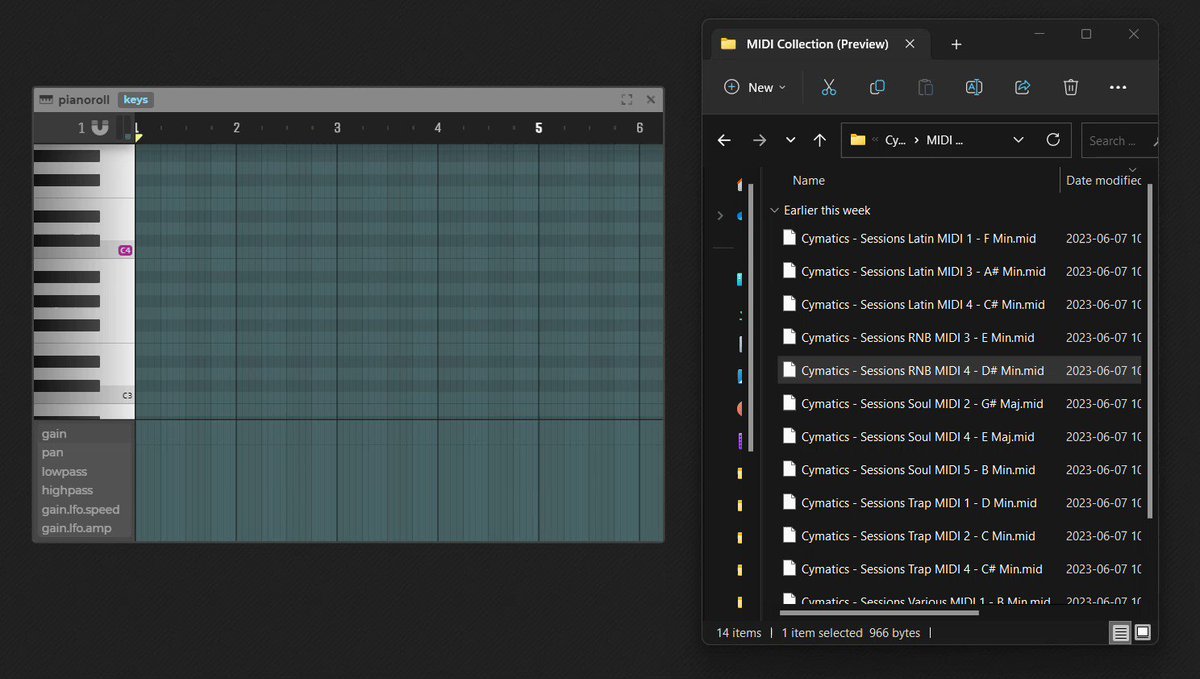Select the details view toggle in status bar
Screen dimensions: 1200x679
pyautogui.click(x=1120, y=632)
